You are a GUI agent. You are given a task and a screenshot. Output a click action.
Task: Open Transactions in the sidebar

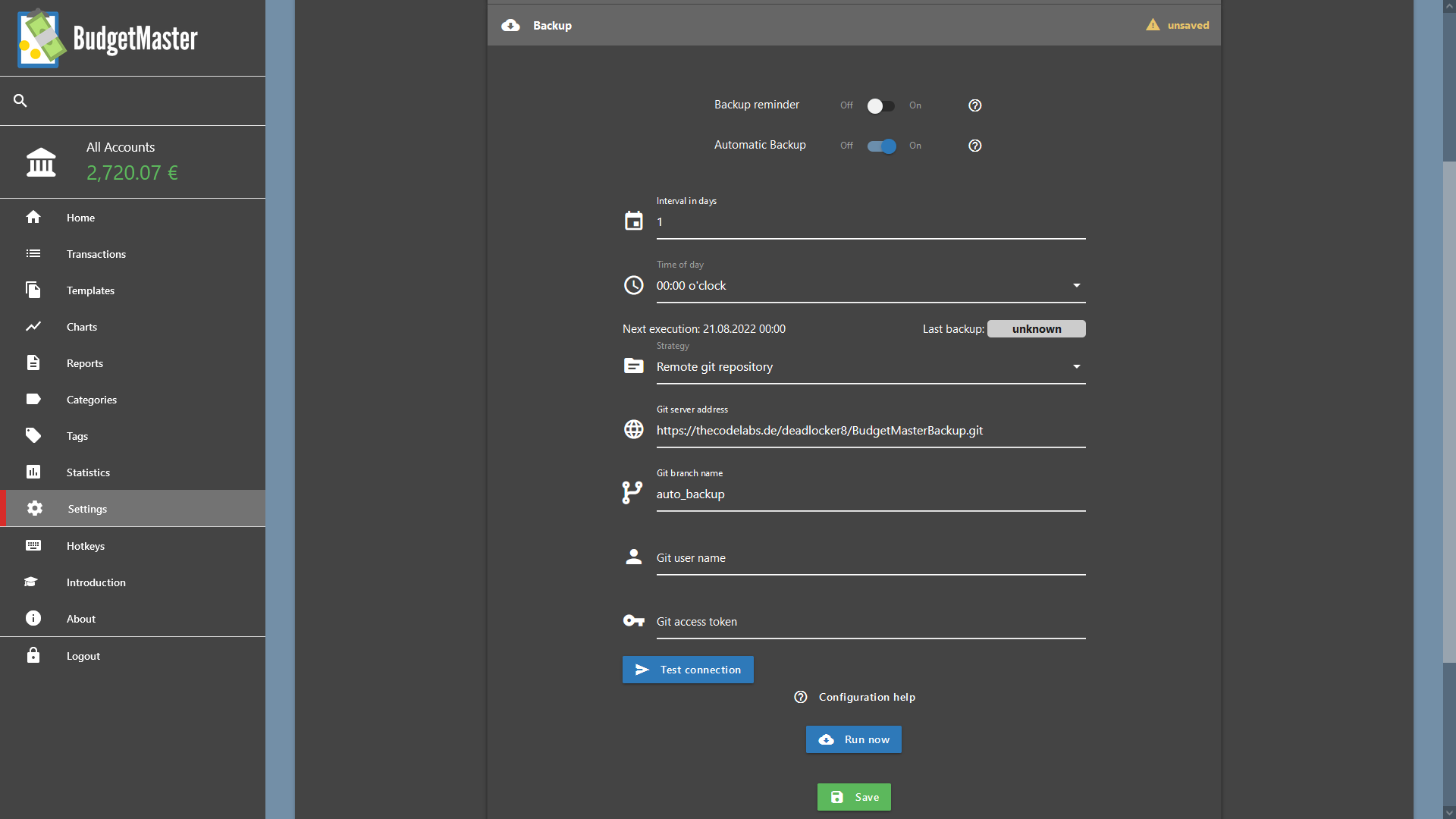click(133, 253)
